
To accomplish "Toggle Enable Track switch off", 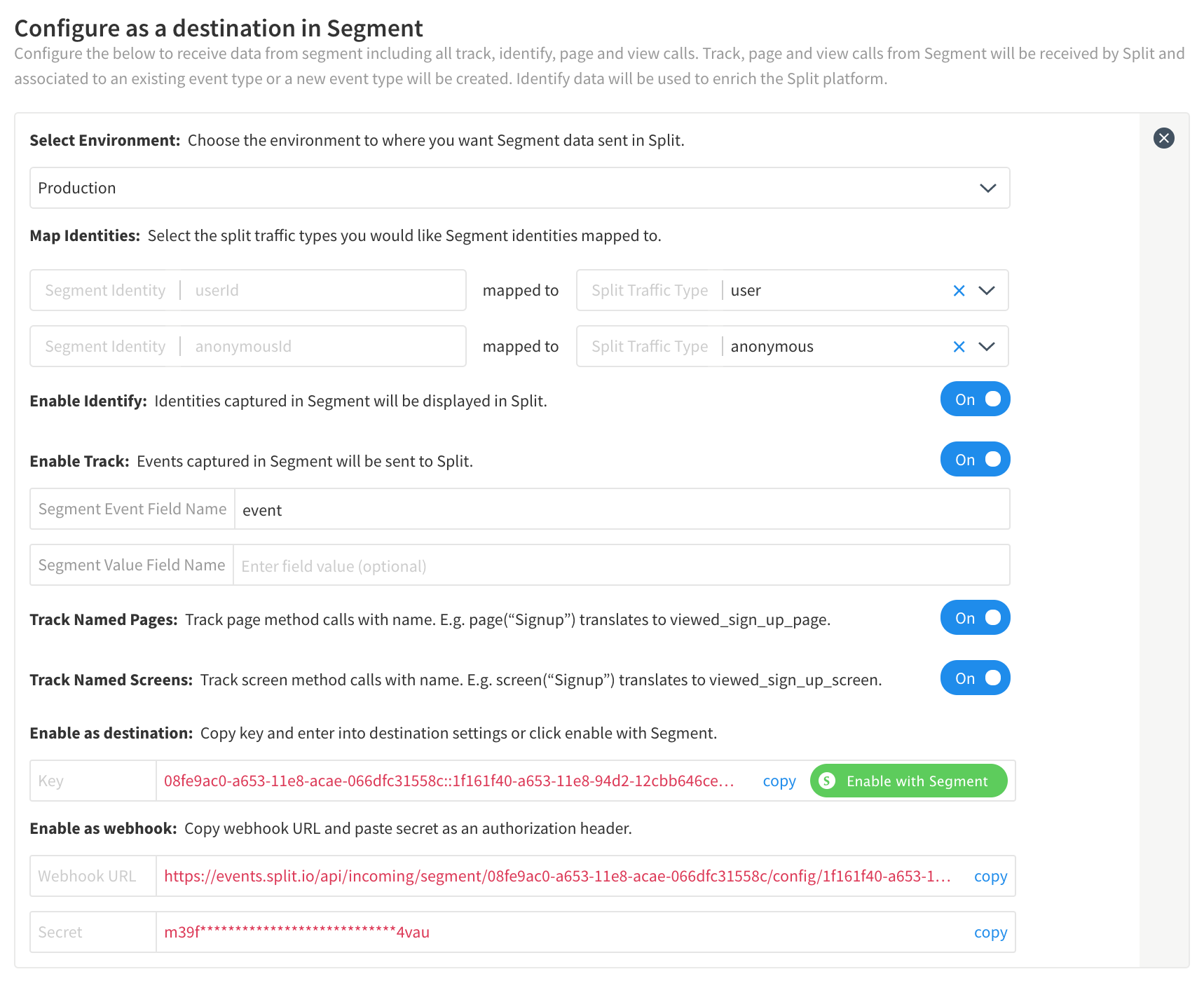I will (x=975, y=460).
